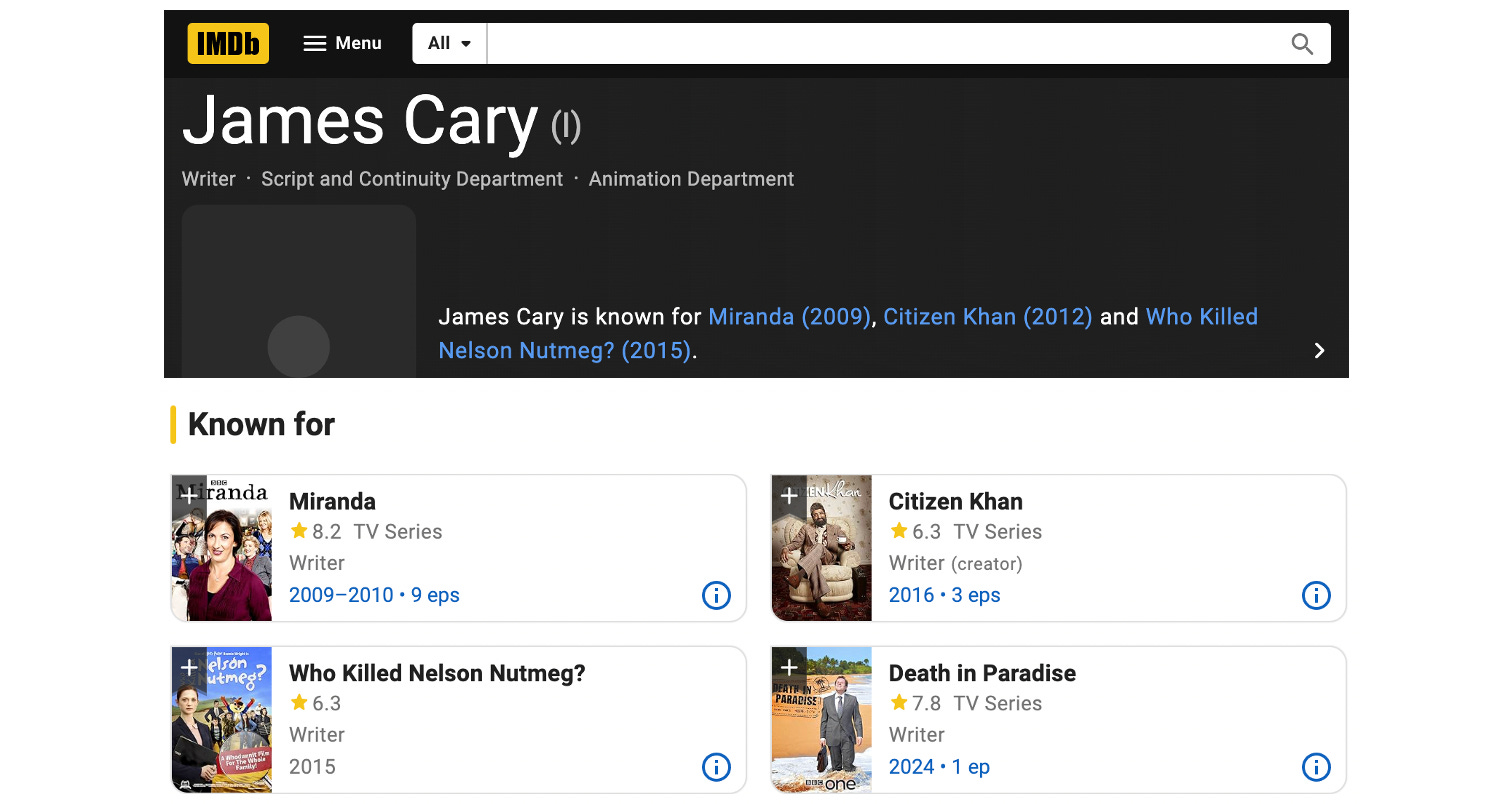Click the Known for section heading
1506x804 pixels.
tap(261, 424)
